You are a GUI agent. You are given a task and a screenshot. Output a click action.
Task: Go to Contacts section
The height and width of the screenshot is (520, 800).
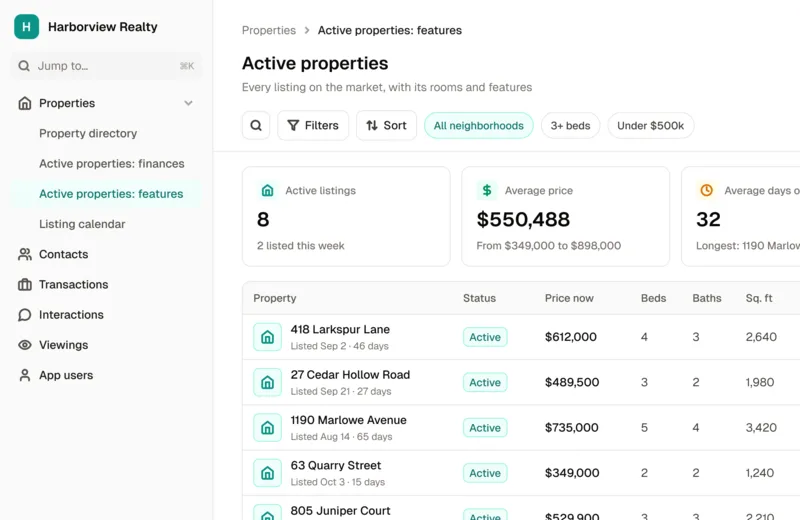point(106,254)
